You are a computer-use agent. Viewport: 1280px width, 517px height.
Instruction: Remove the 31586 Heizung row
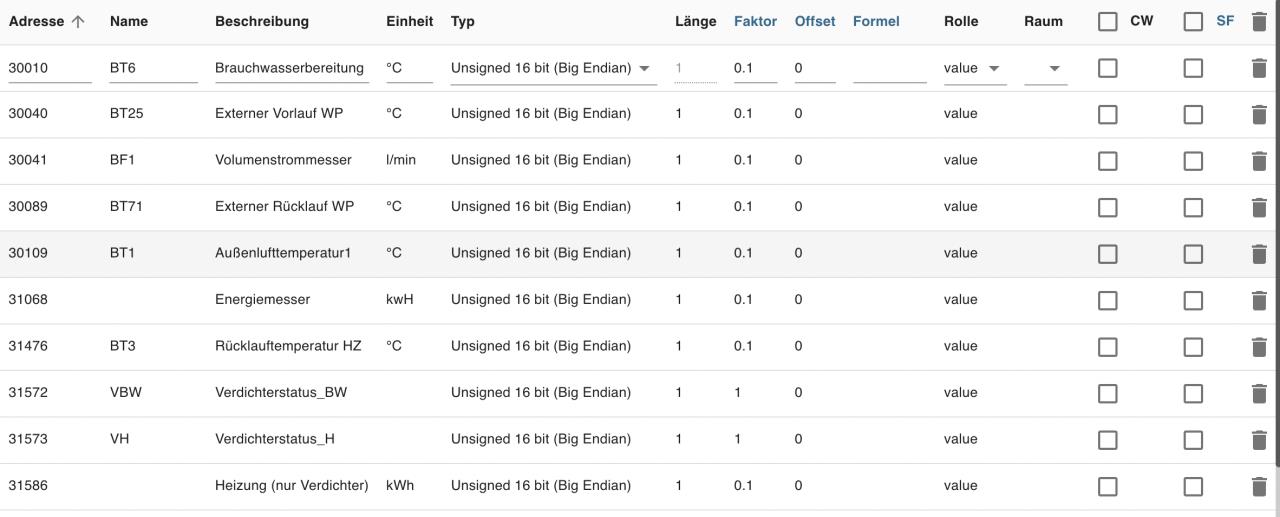coord(1259,486)
